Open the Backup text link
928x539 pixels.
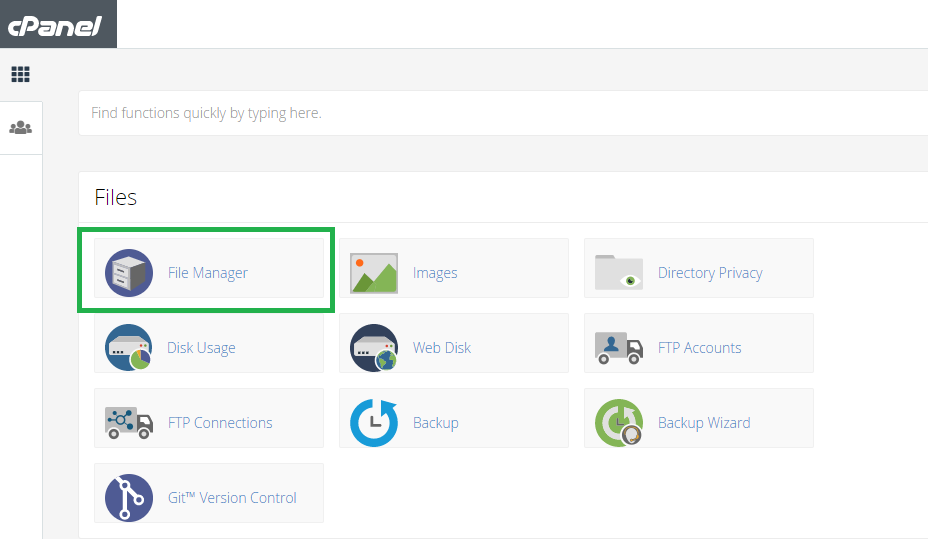click(x=436, y=423)
